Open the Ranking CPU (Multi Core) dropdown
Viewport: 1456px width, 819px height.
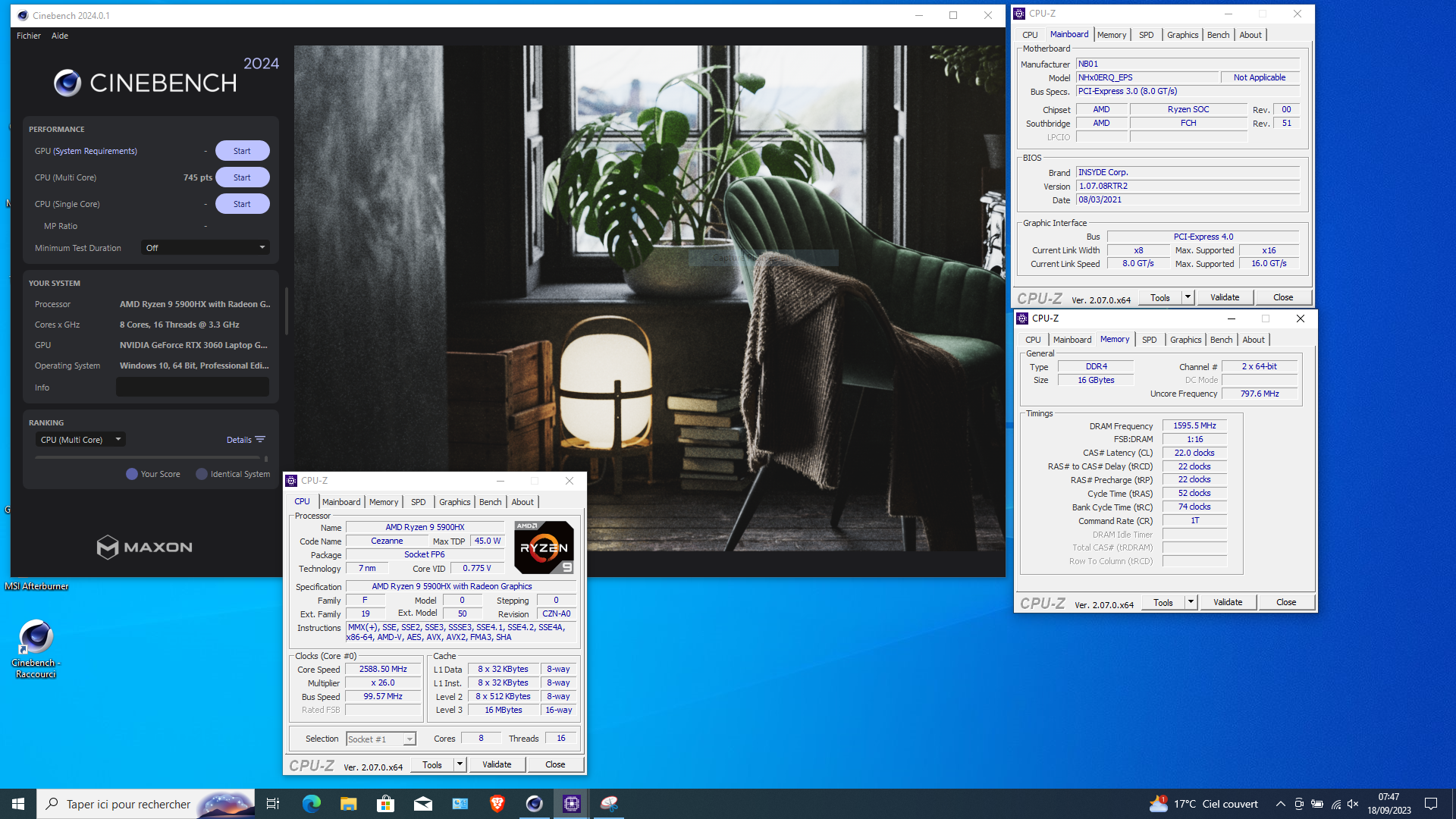tap(80, 440)
